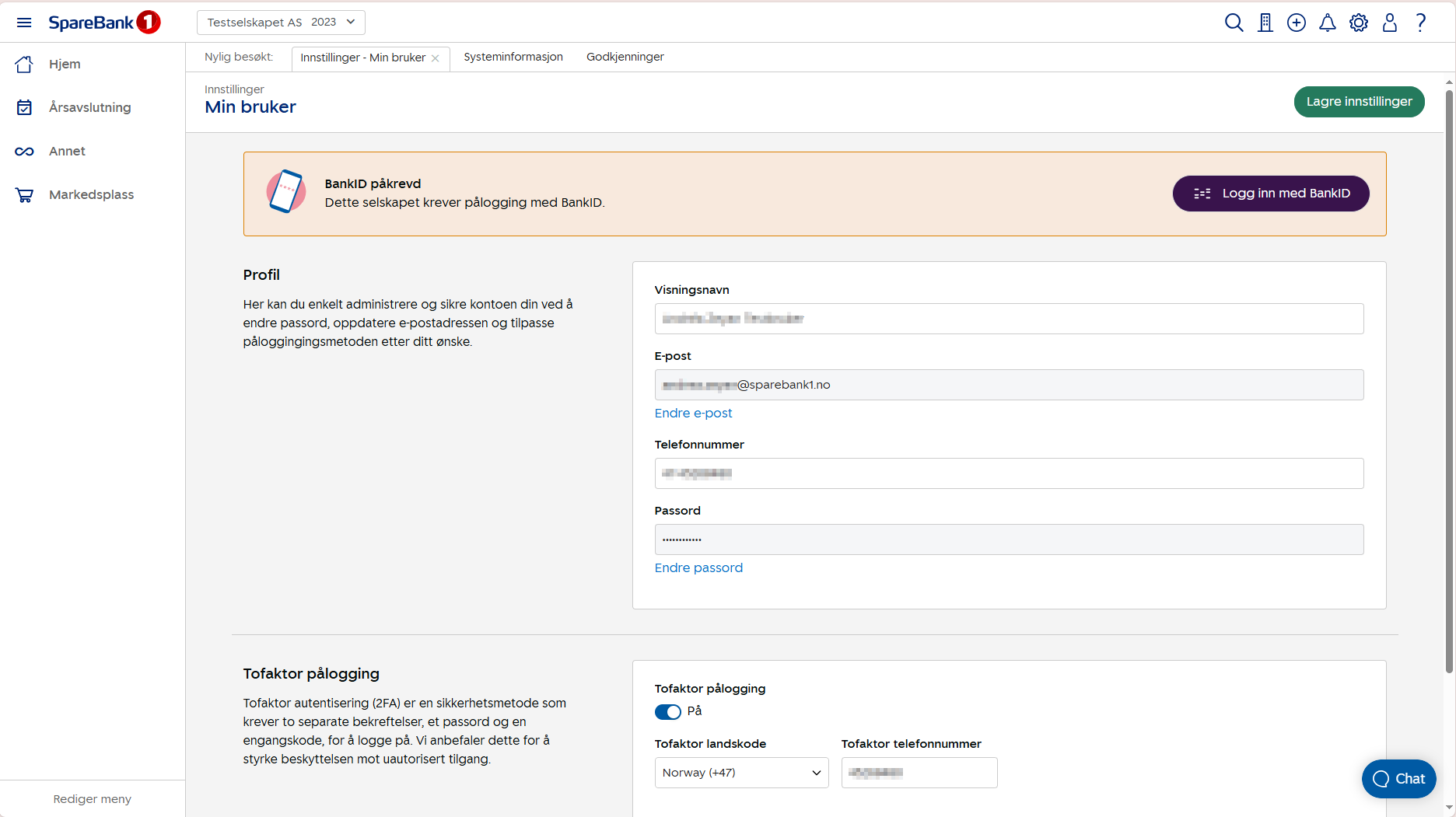Click the Endre passord link

click(698, 568)
